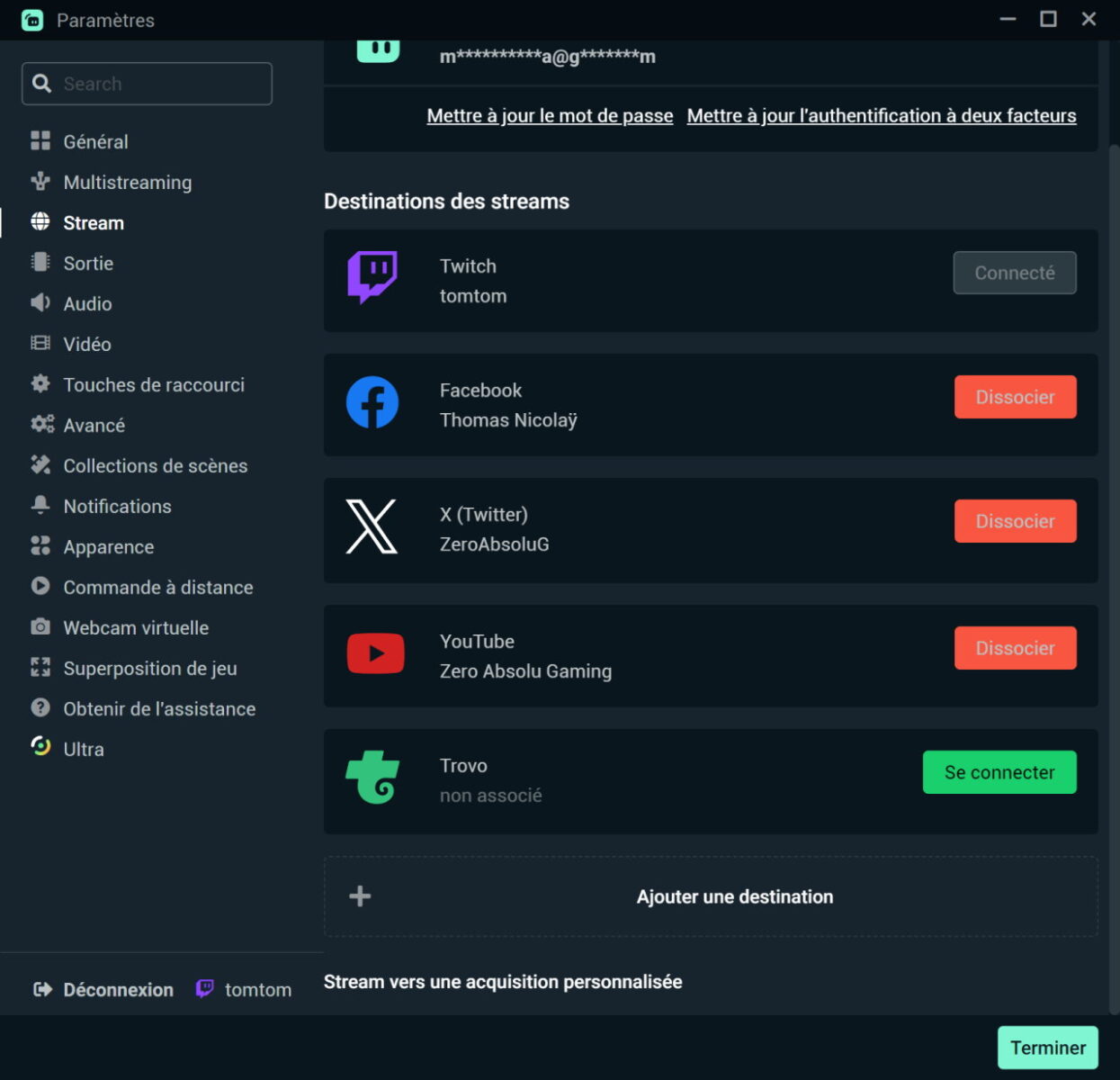
Task: Click the Terminer button
Action: click(1048, 1048)
